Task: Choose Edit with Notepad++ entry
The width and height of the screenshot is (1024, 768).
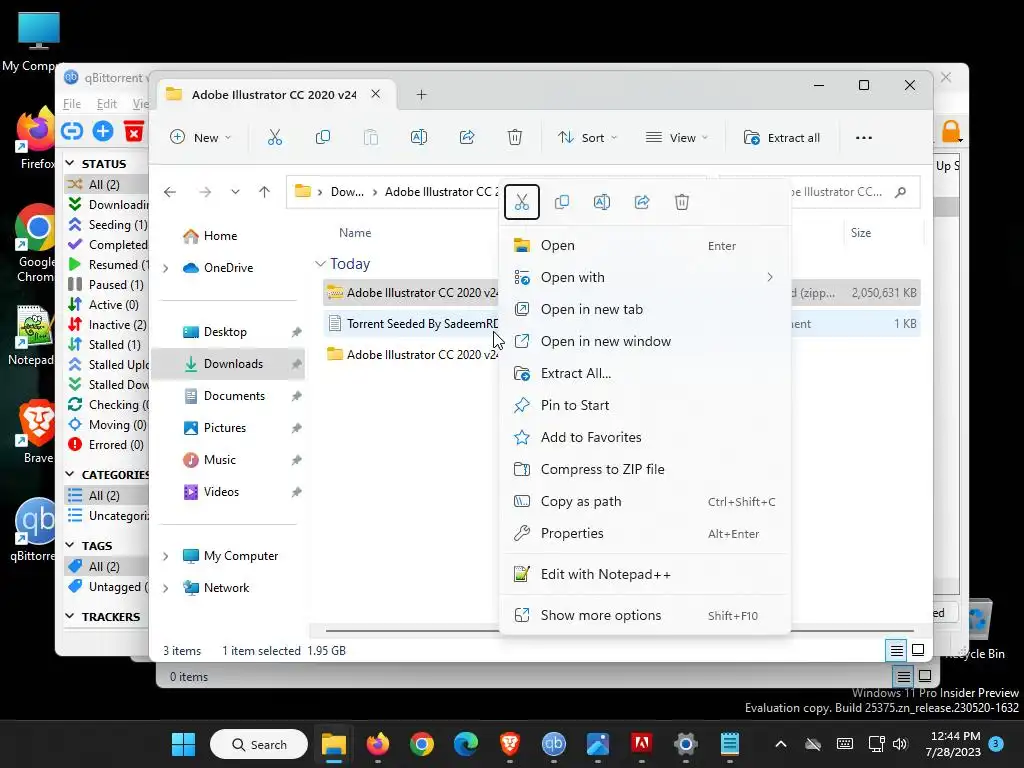Action: coord(645,575)
